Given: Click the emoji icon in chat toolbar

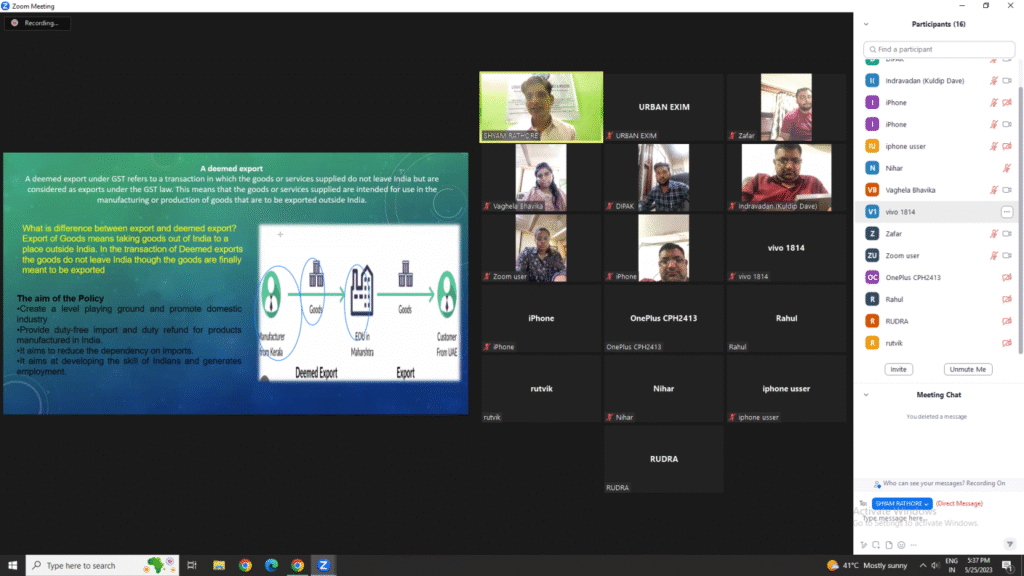Looking at the screenshot, I should [x=901, y=544].
